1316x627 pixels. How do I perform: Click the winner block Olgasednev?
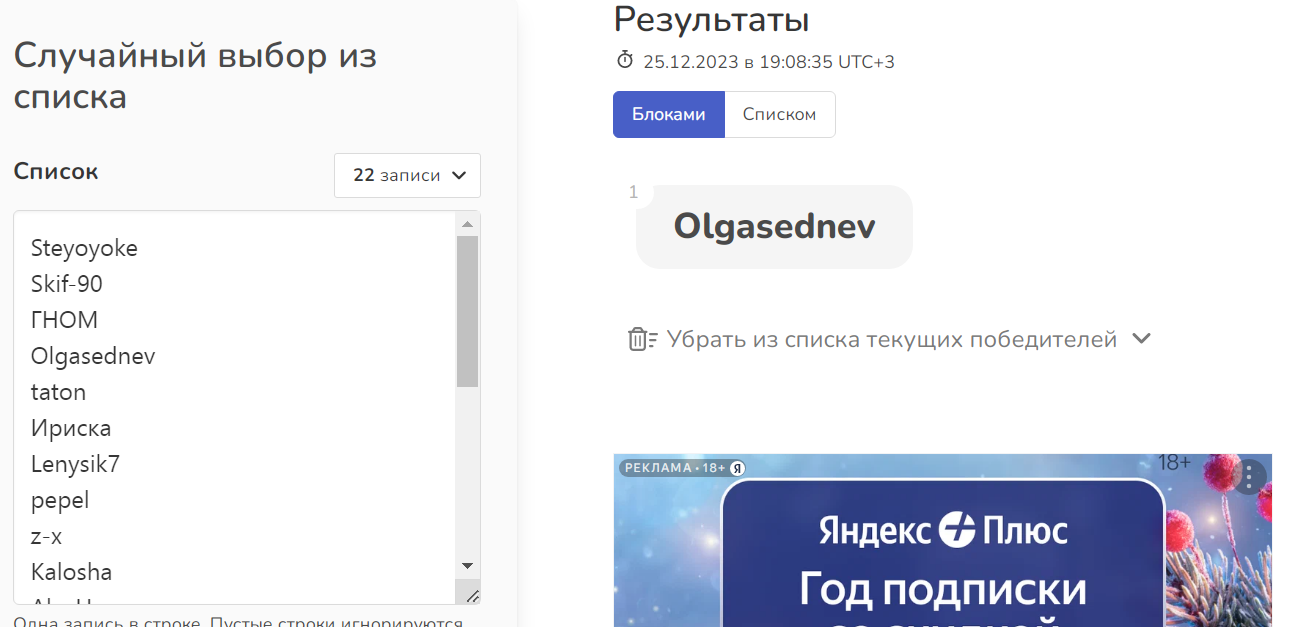pos(774,226)
